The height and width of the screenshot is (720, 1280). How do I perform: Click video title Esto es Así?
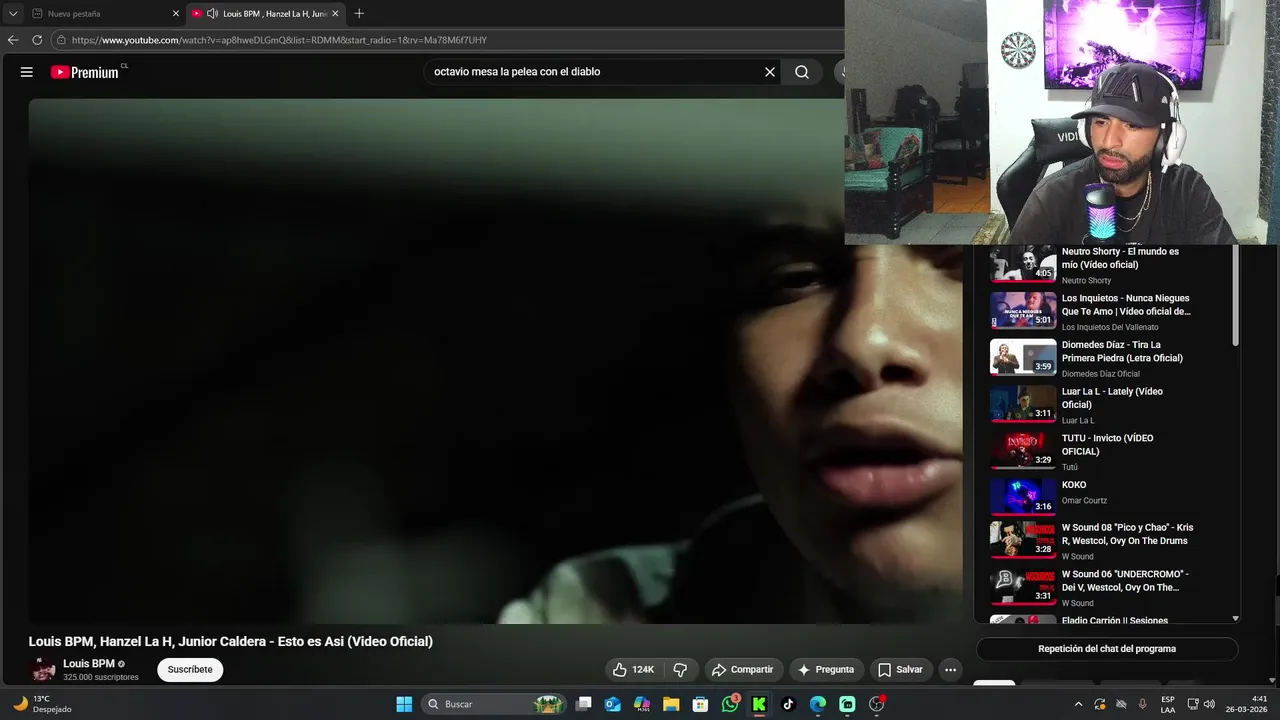[x=231, y=642]
